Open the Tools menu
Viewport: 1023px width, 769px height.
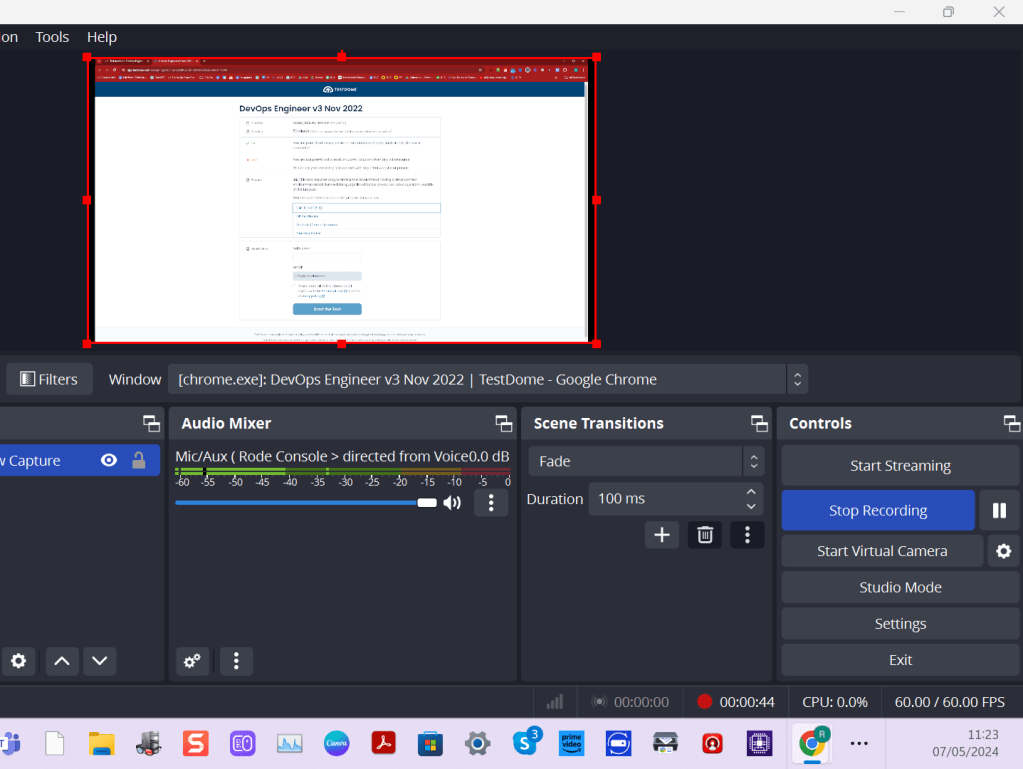[x=52, y=37]
